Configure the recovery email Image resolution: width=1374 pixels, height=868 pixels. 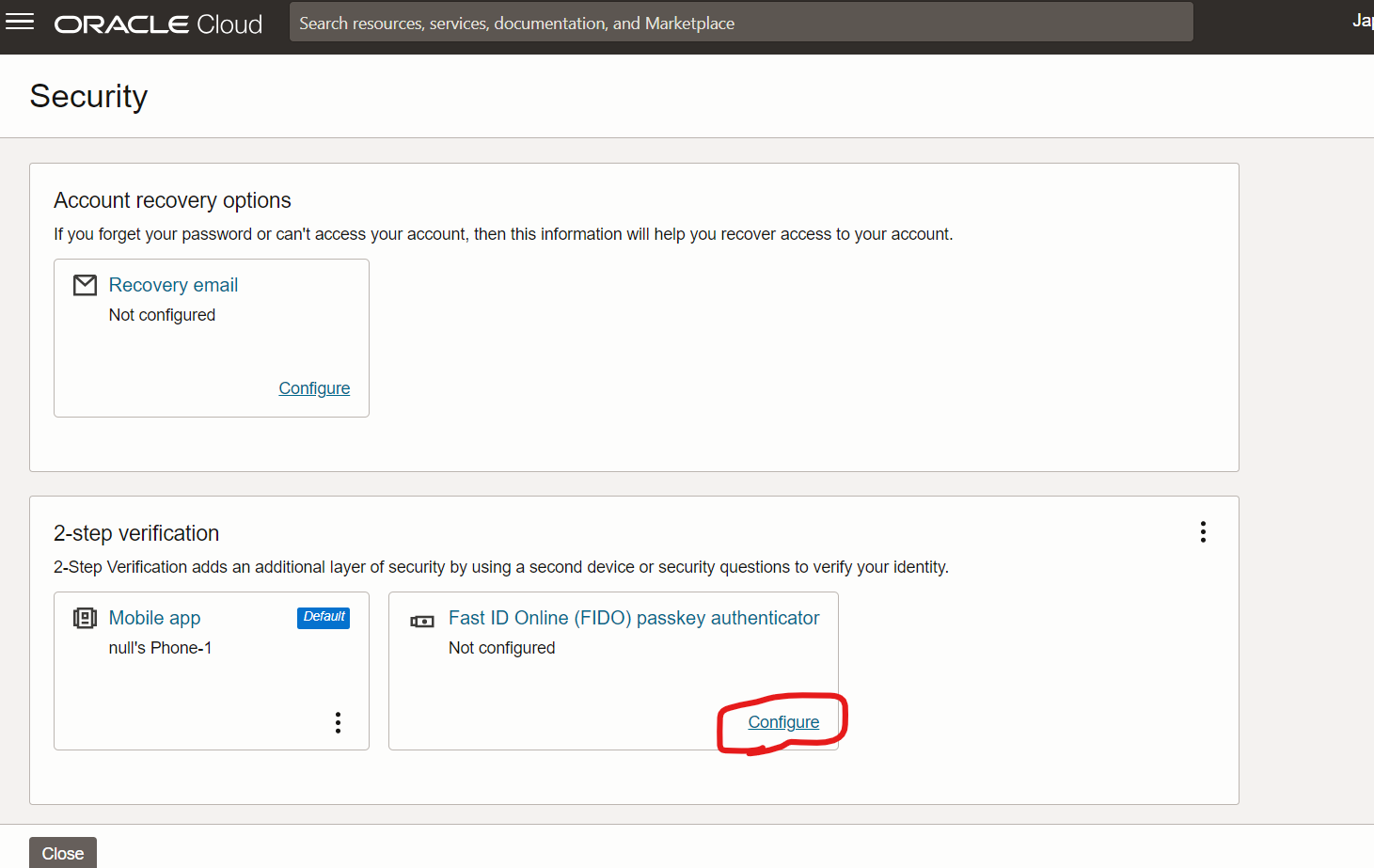tap(314, 388)
